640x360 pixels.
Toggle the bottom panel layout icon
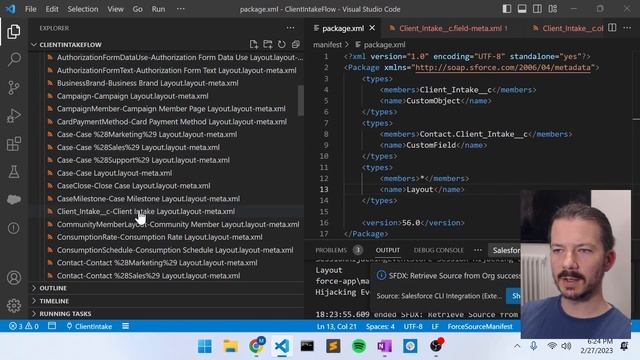522,9
